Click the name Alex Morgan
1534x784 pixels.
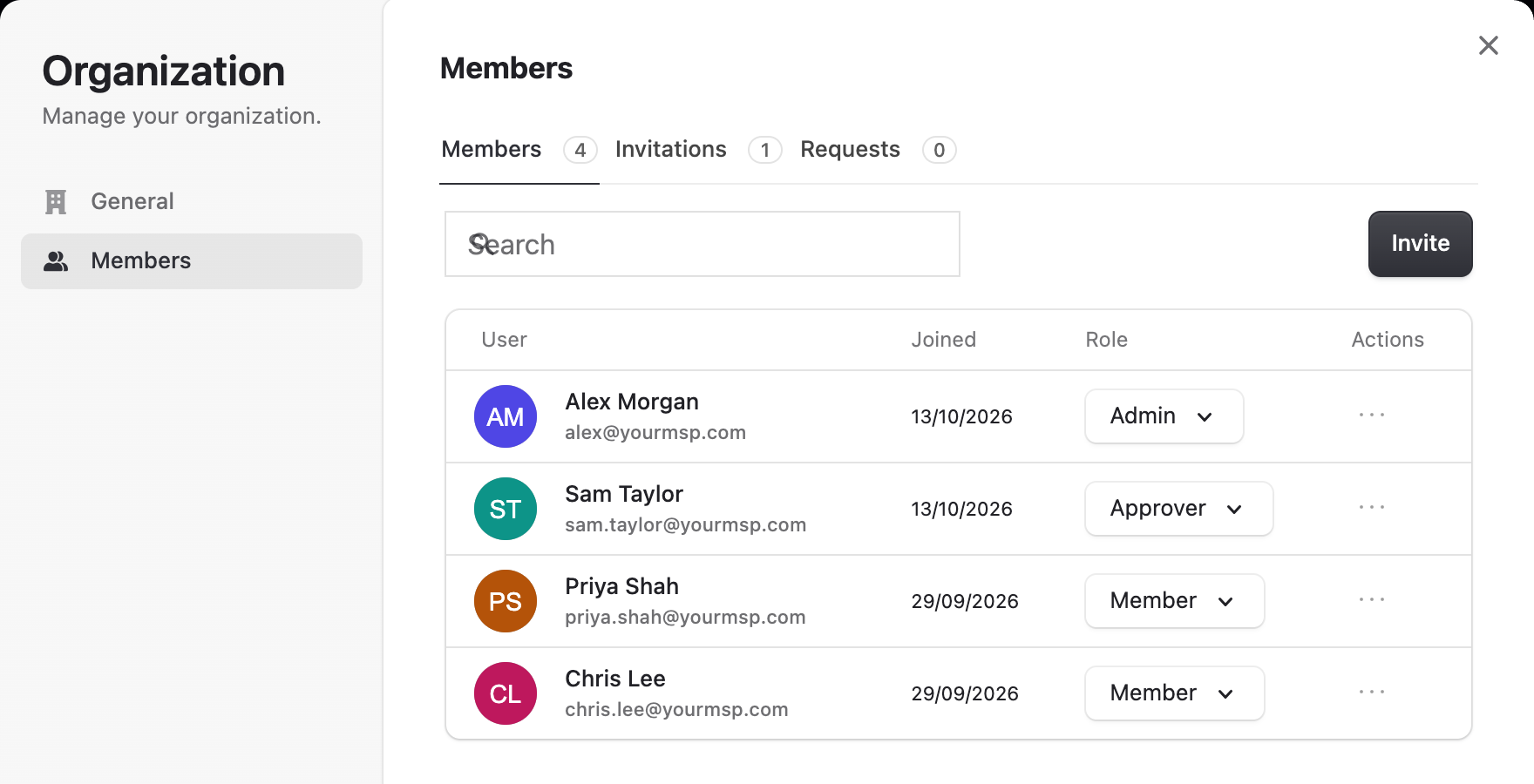pos(632,402)
